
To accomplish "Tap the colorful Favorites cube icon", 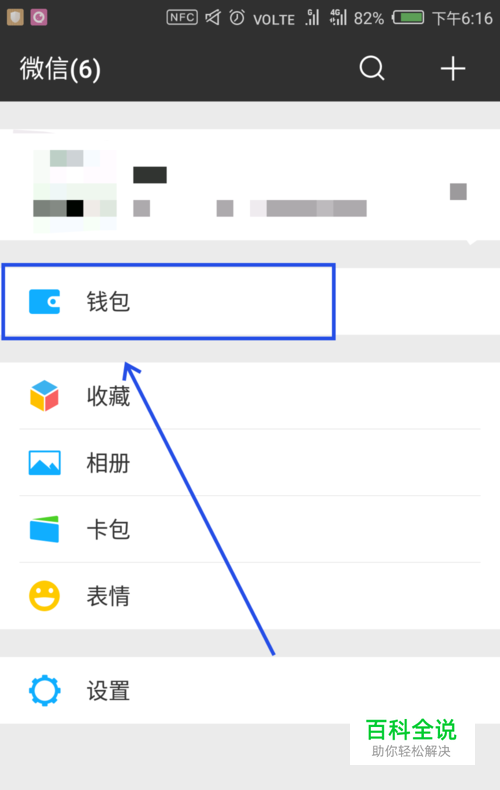I will 44,396.
